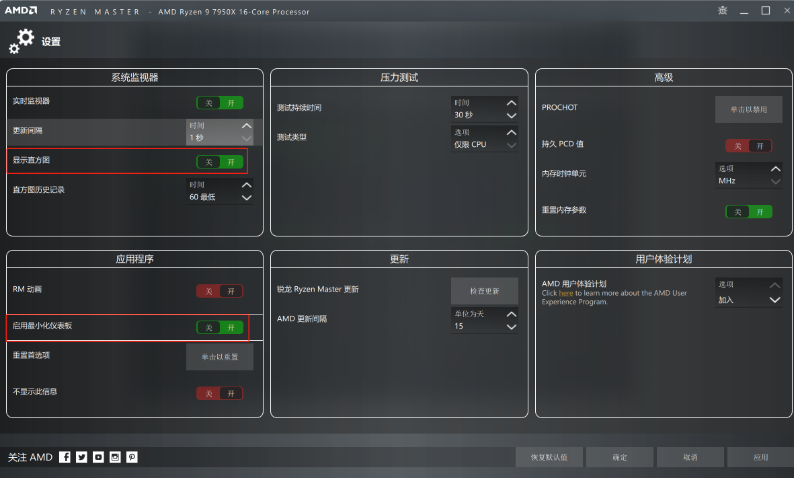
Task: Click the 取消 button
Action: pos(690,457)
